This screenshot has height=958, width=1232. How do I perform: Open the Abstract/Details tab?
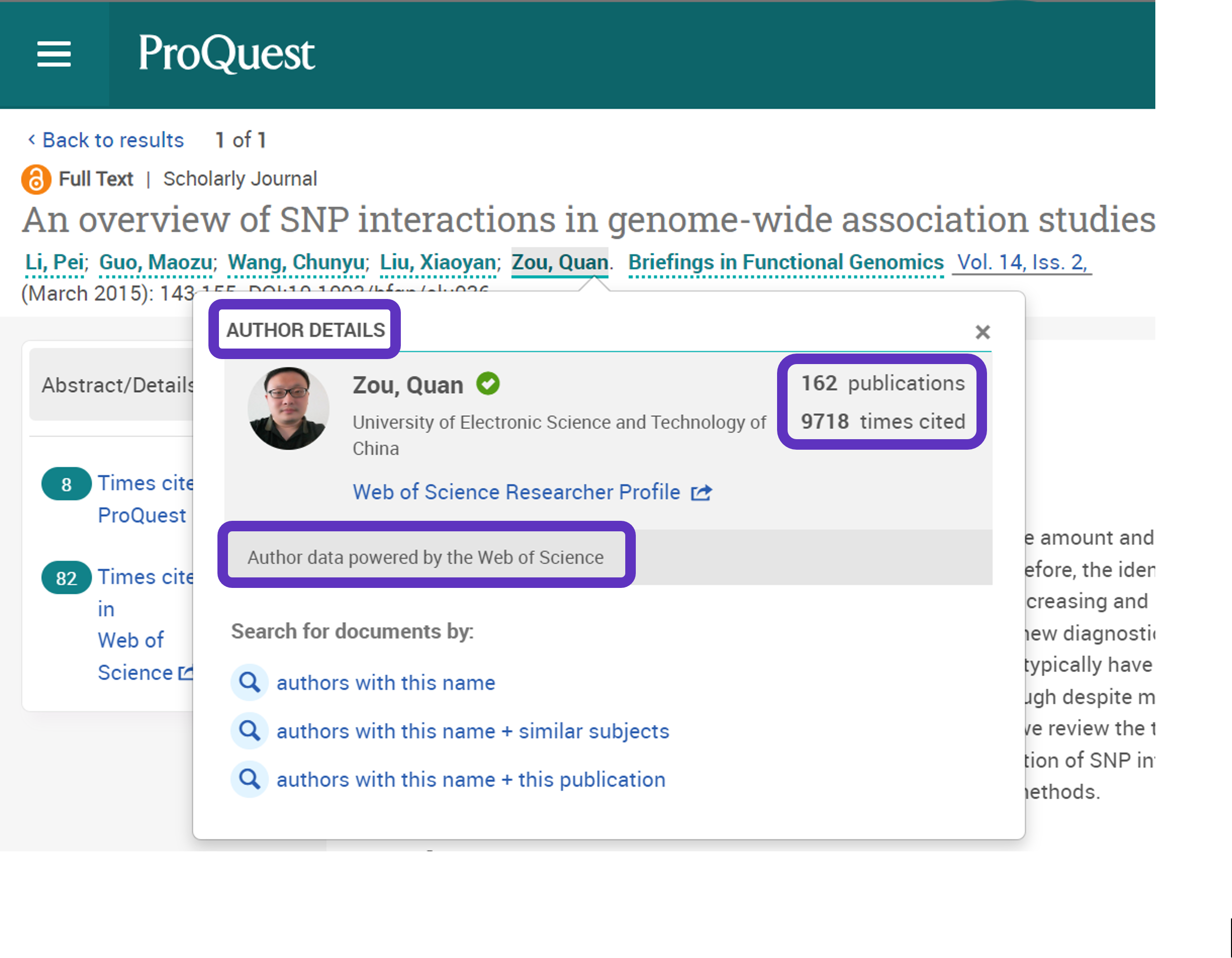tap(117, 385)
